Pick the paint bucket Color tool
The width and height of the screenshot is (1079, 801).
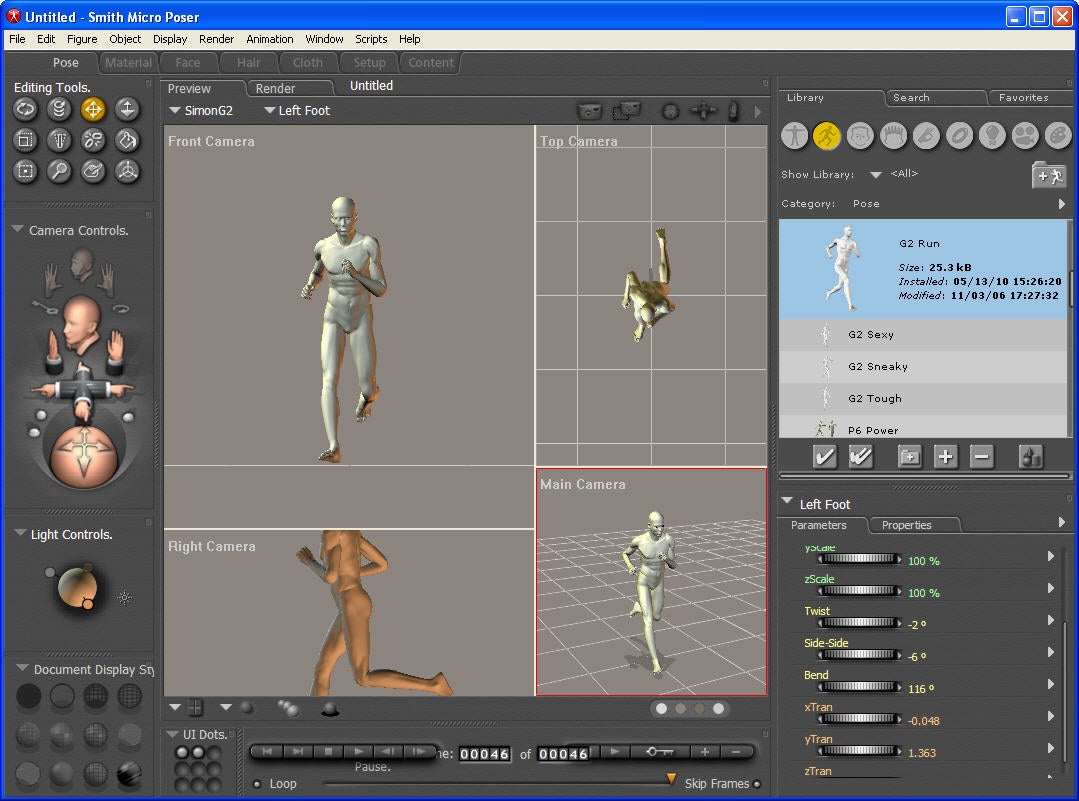127,140
